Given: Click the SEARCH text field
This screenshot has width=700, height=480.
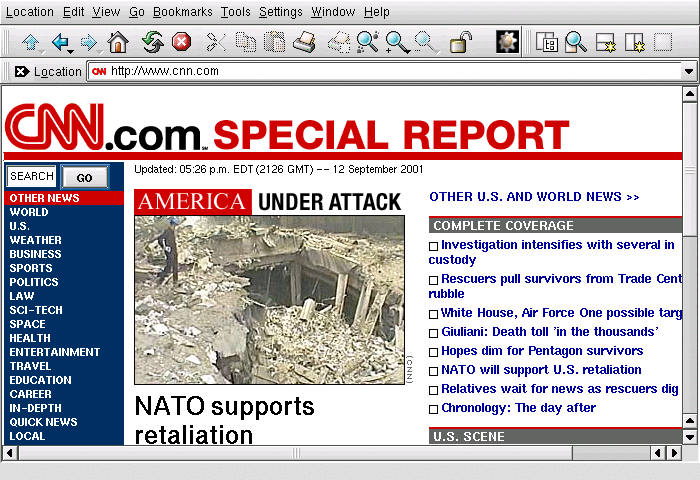Looking at the screenshot, I should (x=31, y=176).
